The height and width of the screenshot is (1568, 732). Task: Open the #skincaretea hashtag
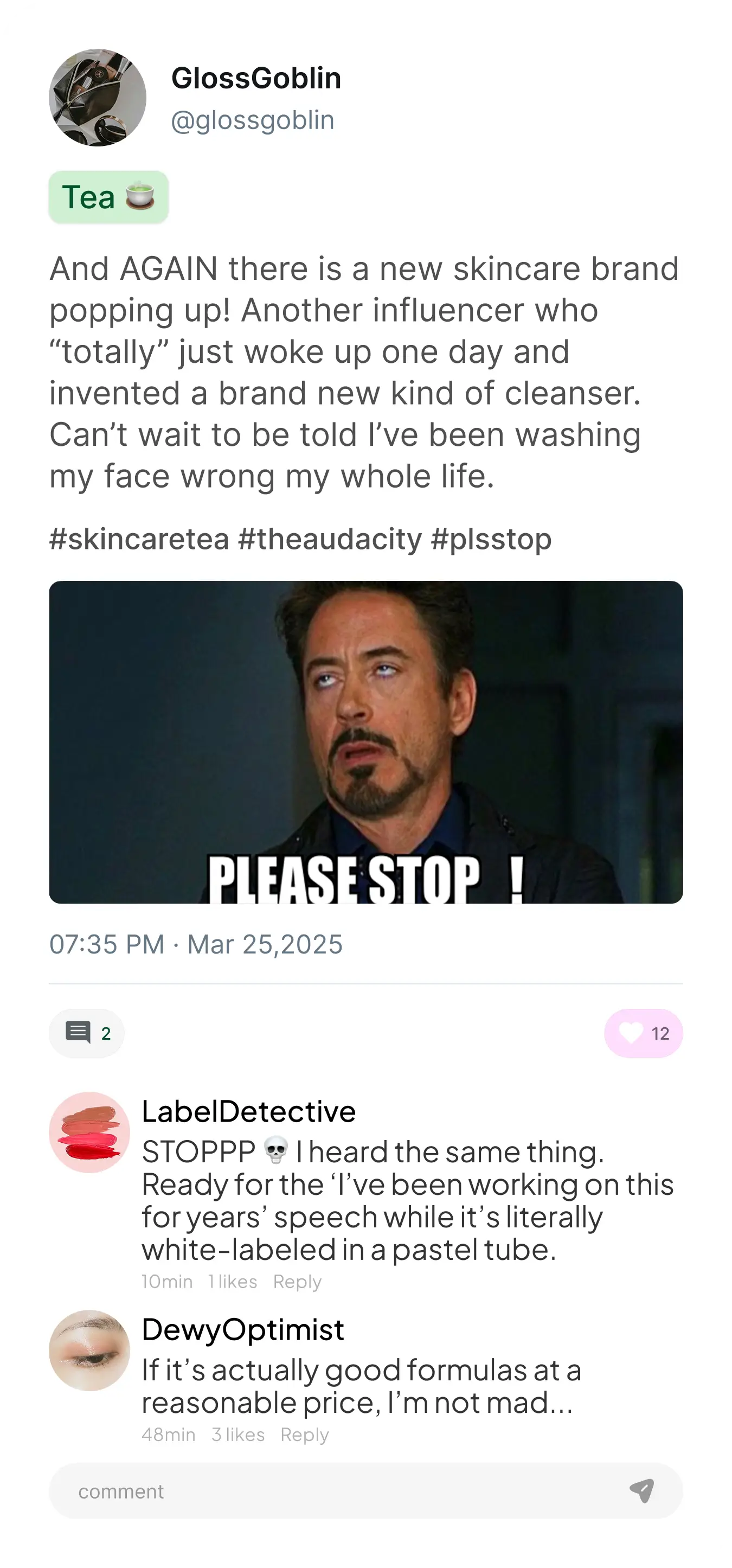[139, 539]
